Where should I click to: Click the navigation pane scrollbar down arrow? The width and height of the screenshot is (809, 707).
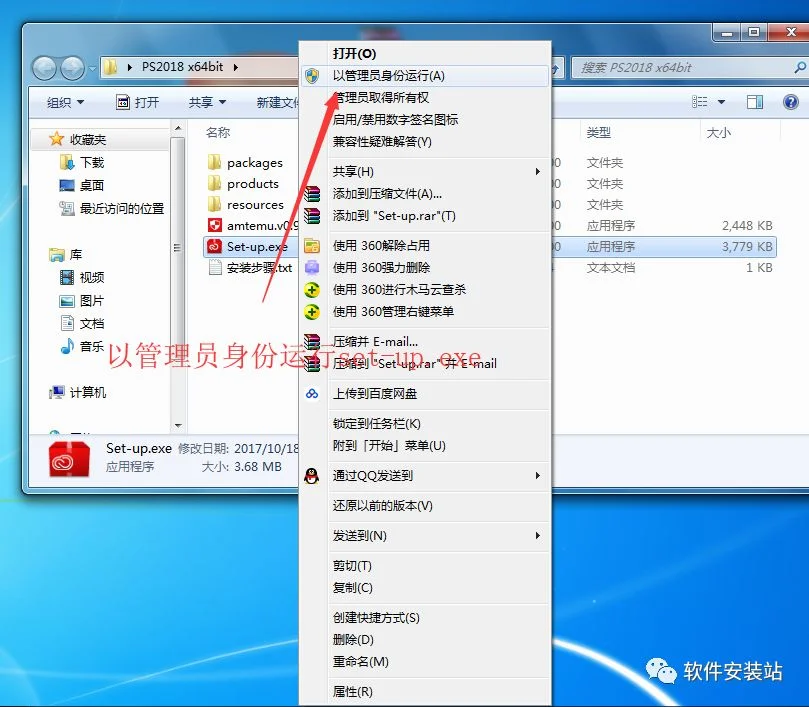point(178,426)
